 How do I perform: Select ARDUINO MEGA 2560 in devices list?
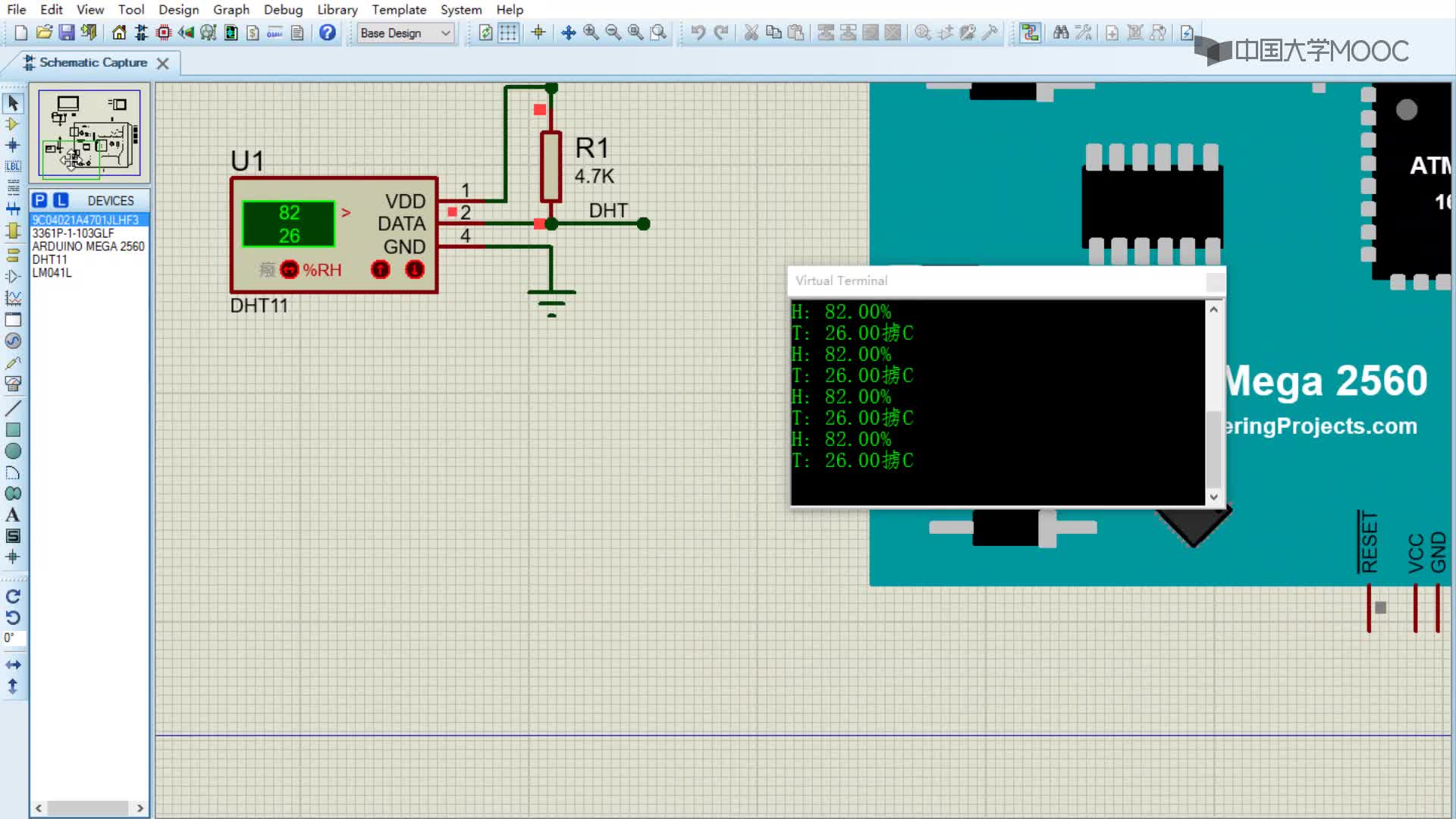click(89, 246)
